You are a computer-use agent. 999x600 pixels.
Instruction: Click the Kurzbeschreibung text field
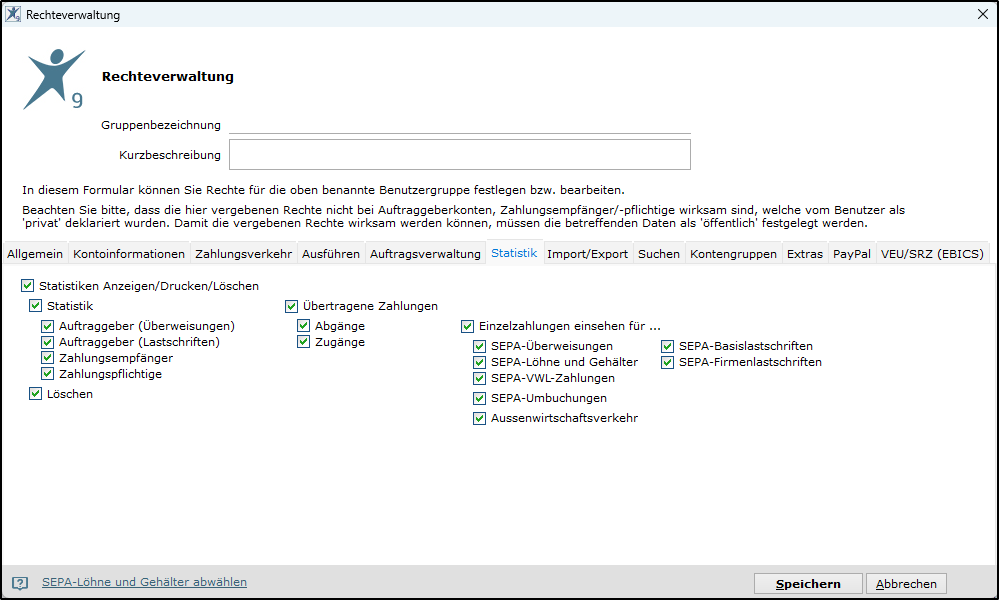(459, 155)
